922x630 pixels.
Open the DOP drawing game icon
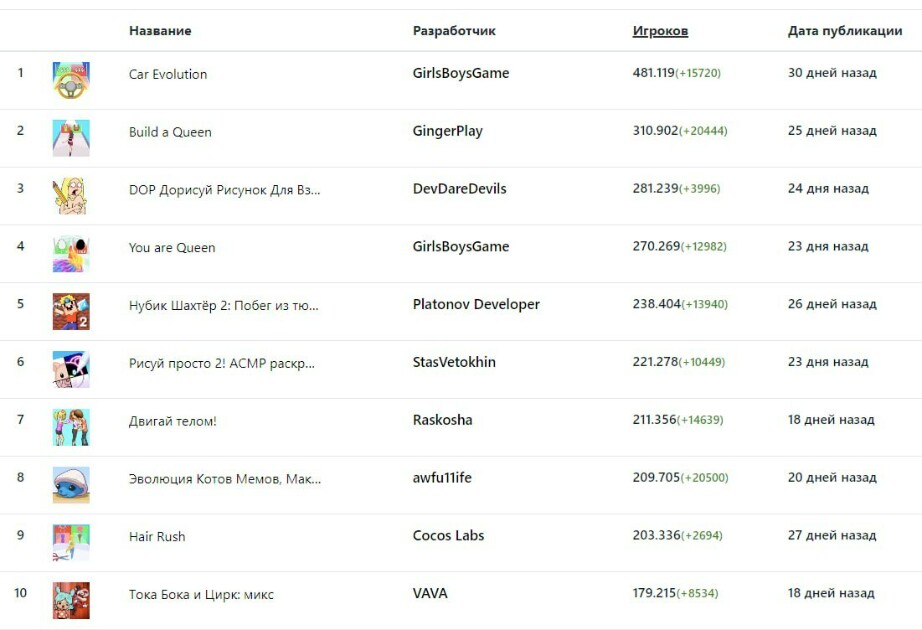click(71, 196)
